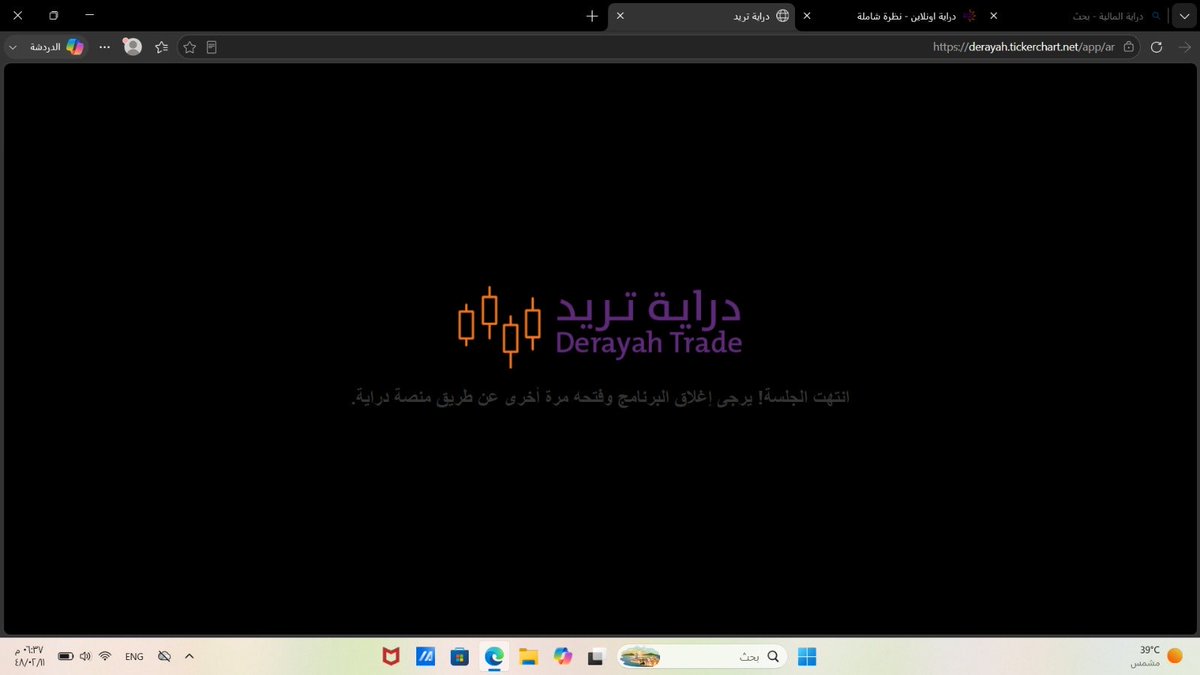1200x675 pixels.
Task: Expand the الدردشة dropdown chevron
Action: click(14, 47)
